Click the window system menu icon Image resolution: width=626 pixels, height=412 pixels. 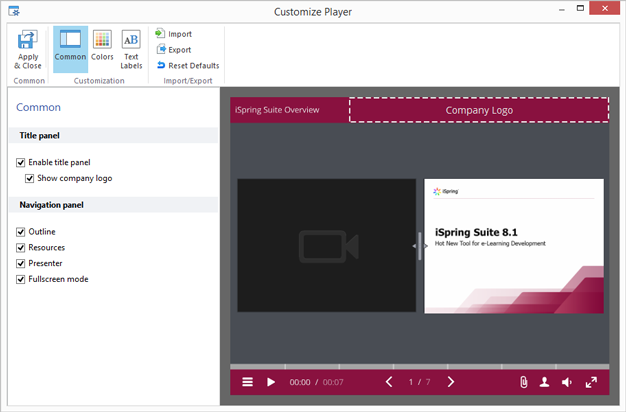(14, 11)
